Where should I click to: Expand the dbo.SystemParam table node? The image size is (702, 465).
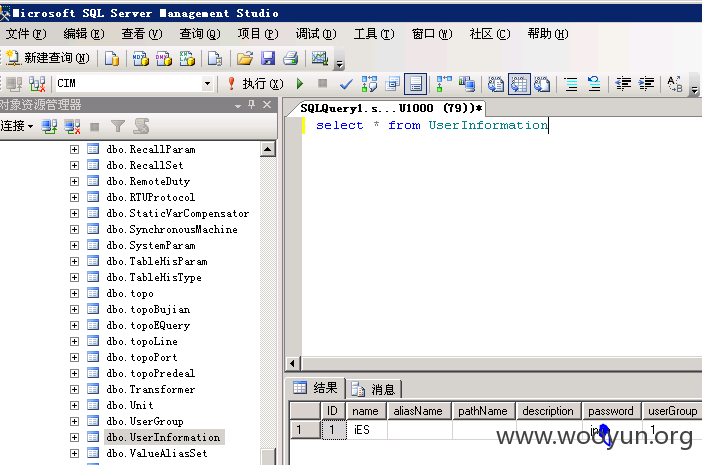pos(74,246)
